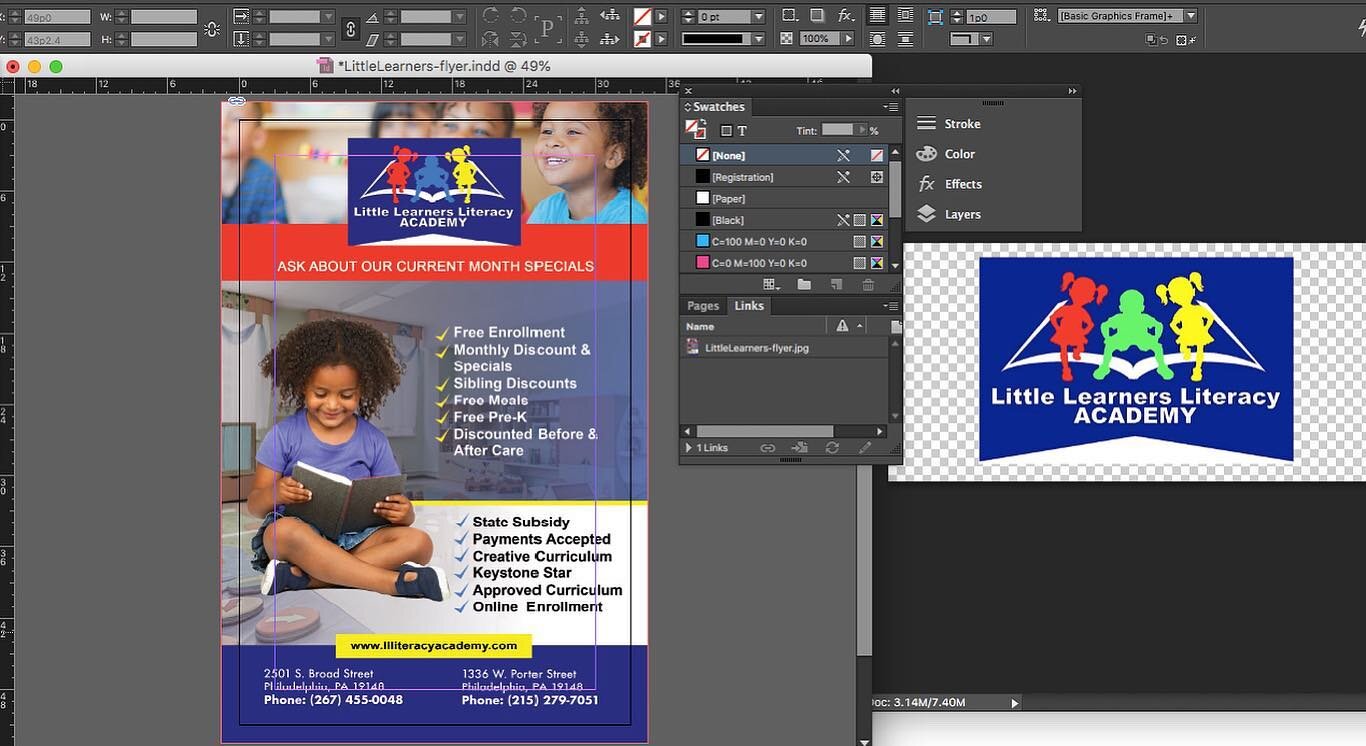Open the opacity 100% slider arrow
1366x746 pixels.
(848, 39)
